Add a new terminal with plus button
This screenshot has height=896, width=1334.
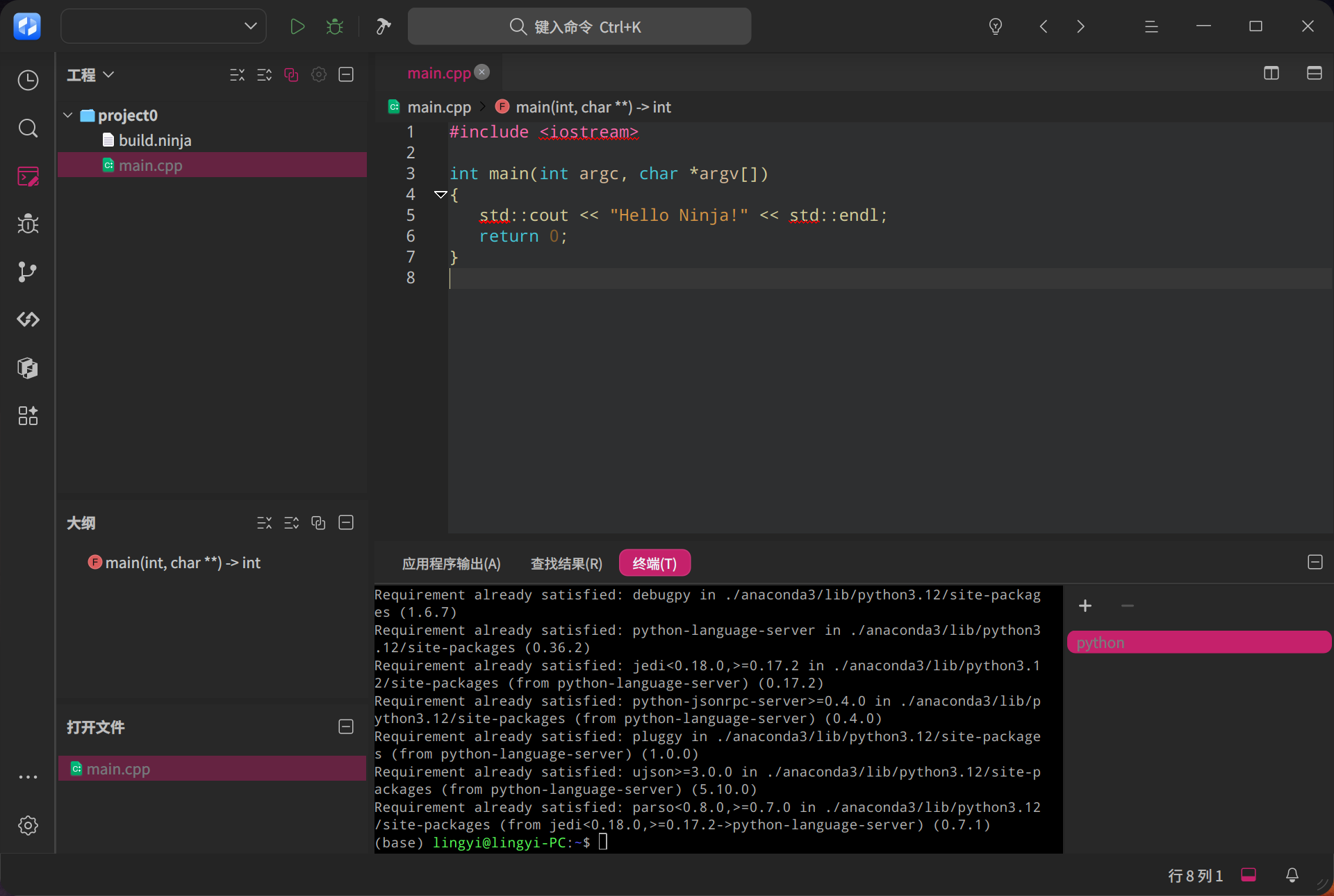point(1085,606)
